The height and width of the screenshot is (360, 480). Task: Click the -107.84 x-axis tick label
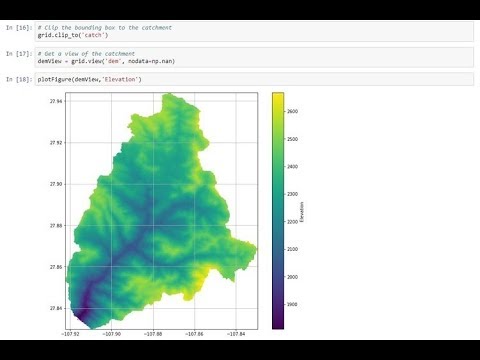tap(236, 334)
